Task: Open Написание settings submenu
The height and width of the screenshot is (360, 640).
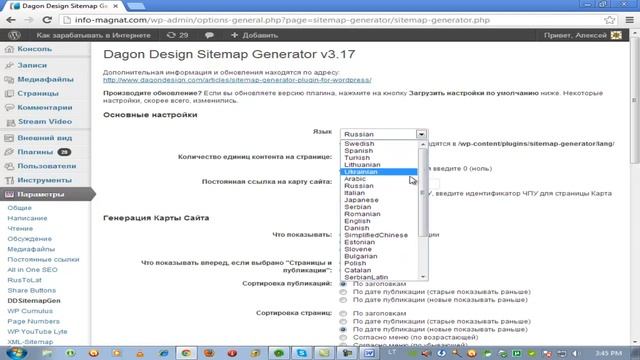Action: (x=27, y=218)
